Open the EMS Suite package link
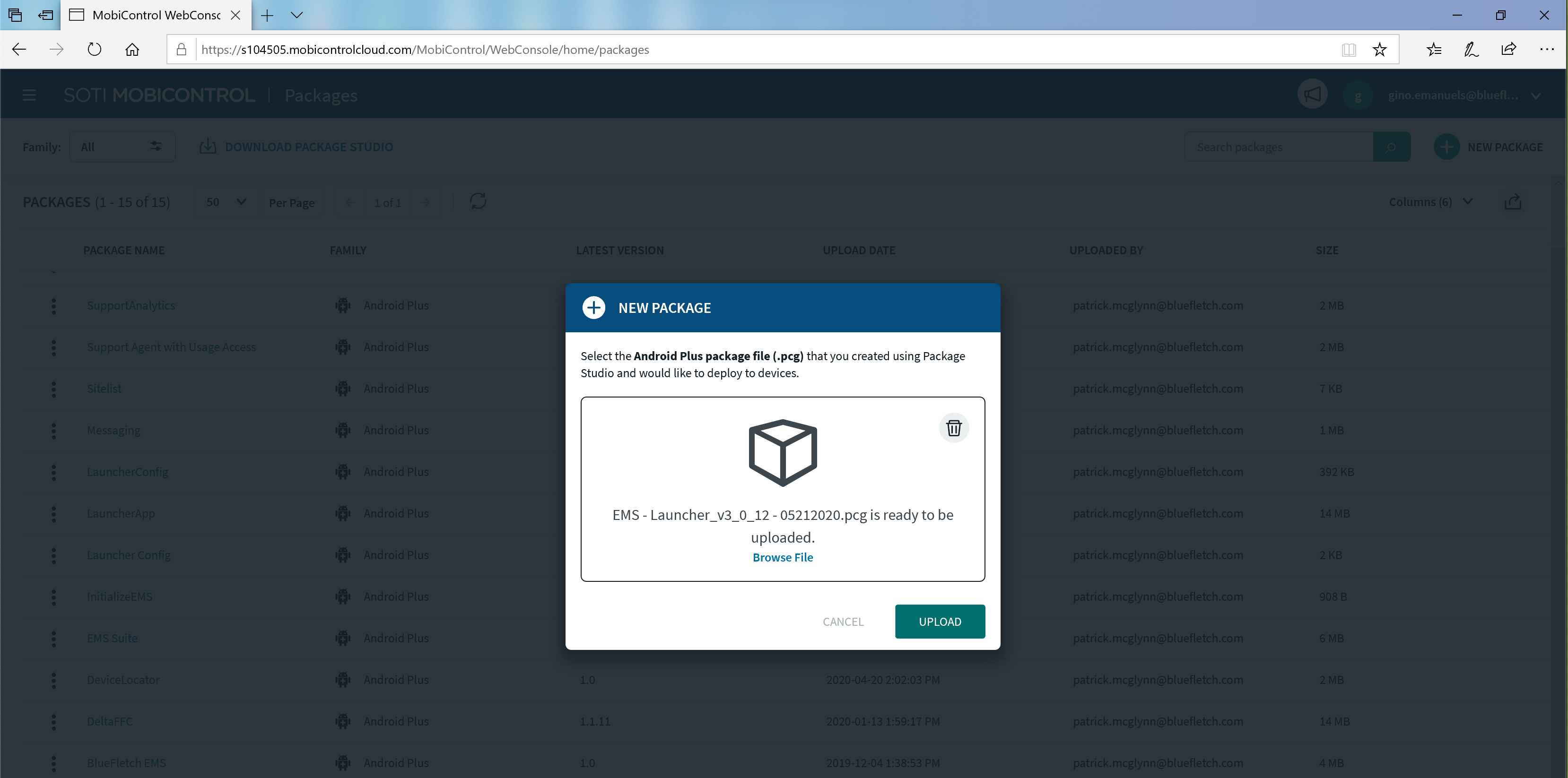This screenshot has height=778, width=1568. point(112,638)
